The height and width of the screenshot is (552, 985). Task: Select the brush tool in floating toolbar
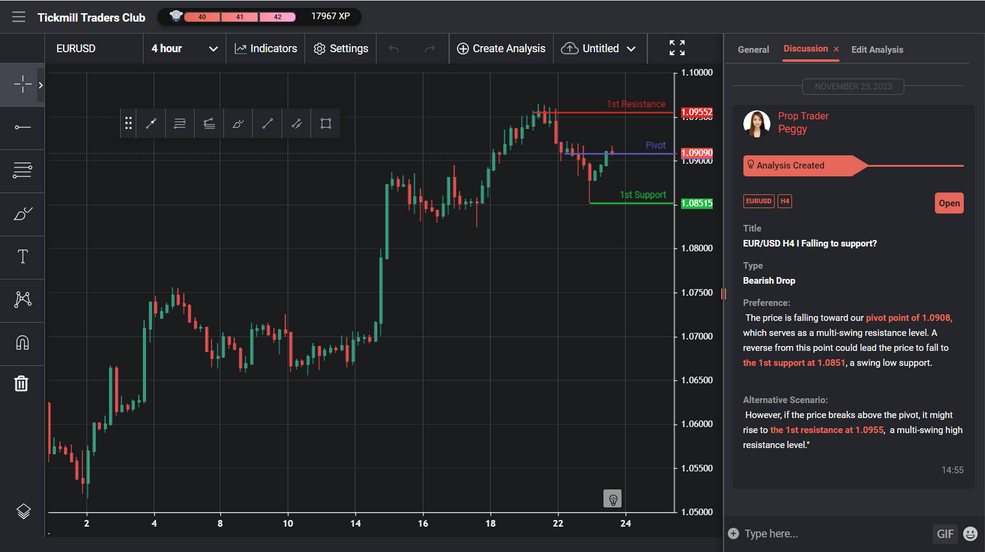coord(238,123)
